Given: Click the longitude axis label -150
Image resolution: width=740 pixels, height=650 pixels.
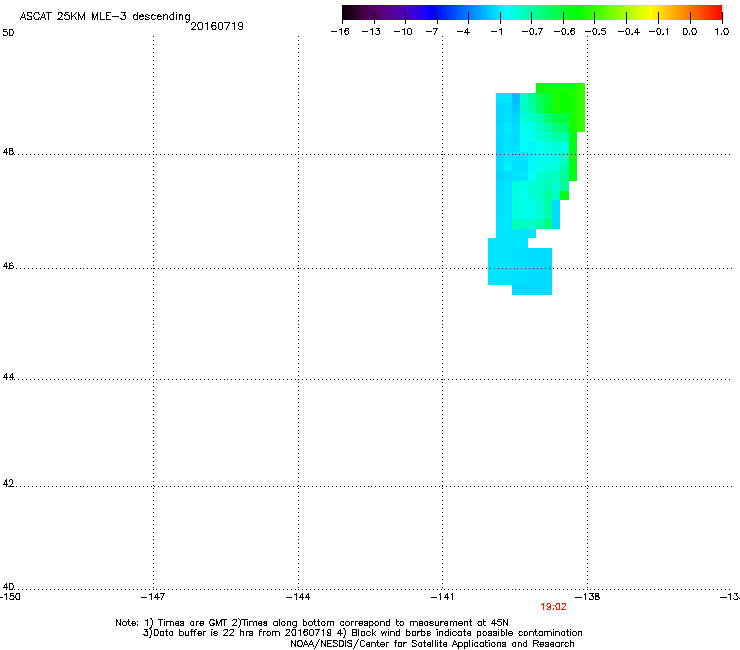Looking at the screenshot, I should click(10, 596).
